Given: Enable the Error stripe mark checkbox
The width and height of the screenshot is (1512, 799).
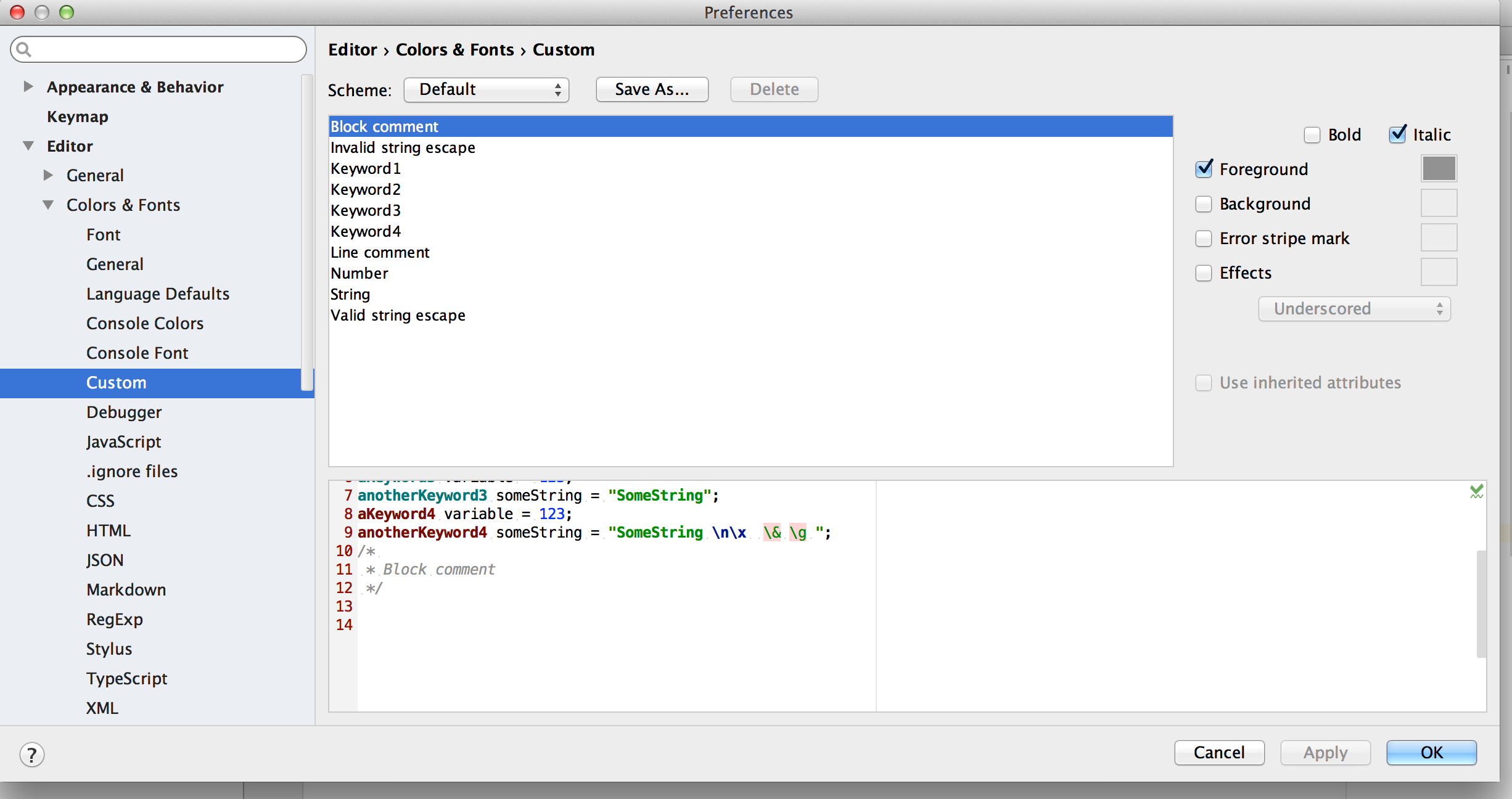Looking at the screenshot, I should tap(1204, 239).
